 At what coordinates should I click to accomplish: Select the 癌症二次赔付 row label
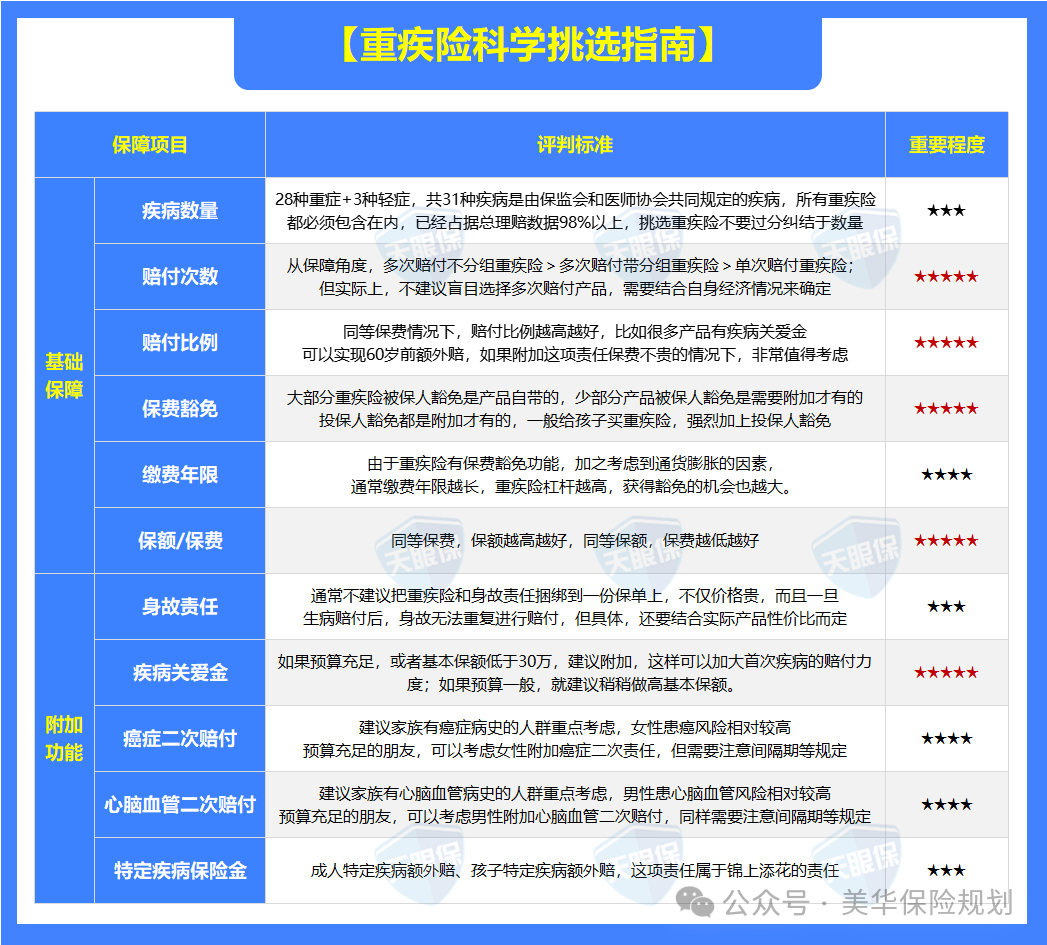(x=178, y=738)
